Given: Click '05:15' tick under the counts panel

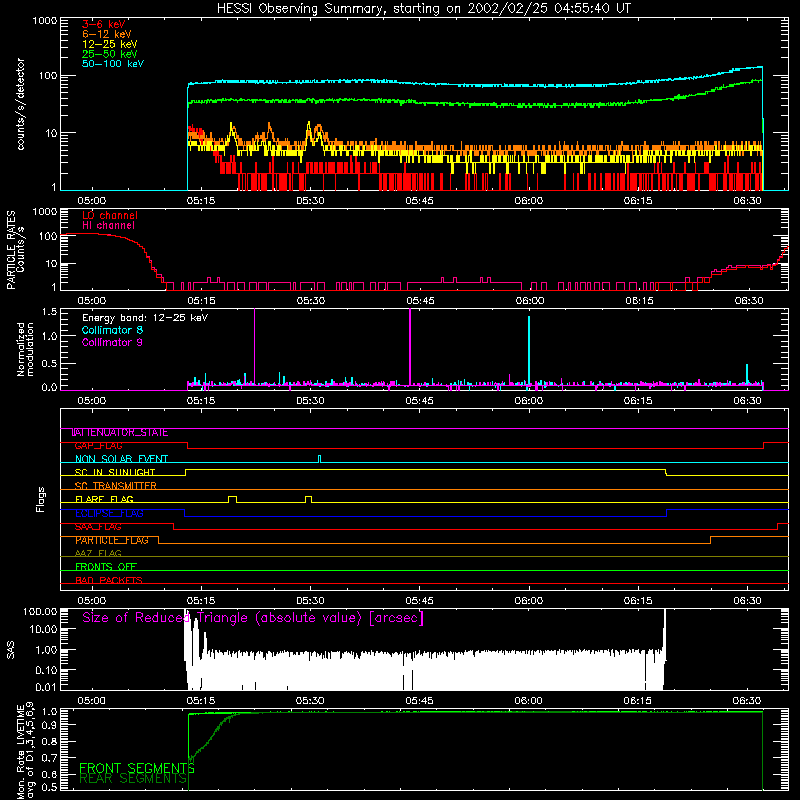Looking at the screenshot, I should click(x=201, y=201).
